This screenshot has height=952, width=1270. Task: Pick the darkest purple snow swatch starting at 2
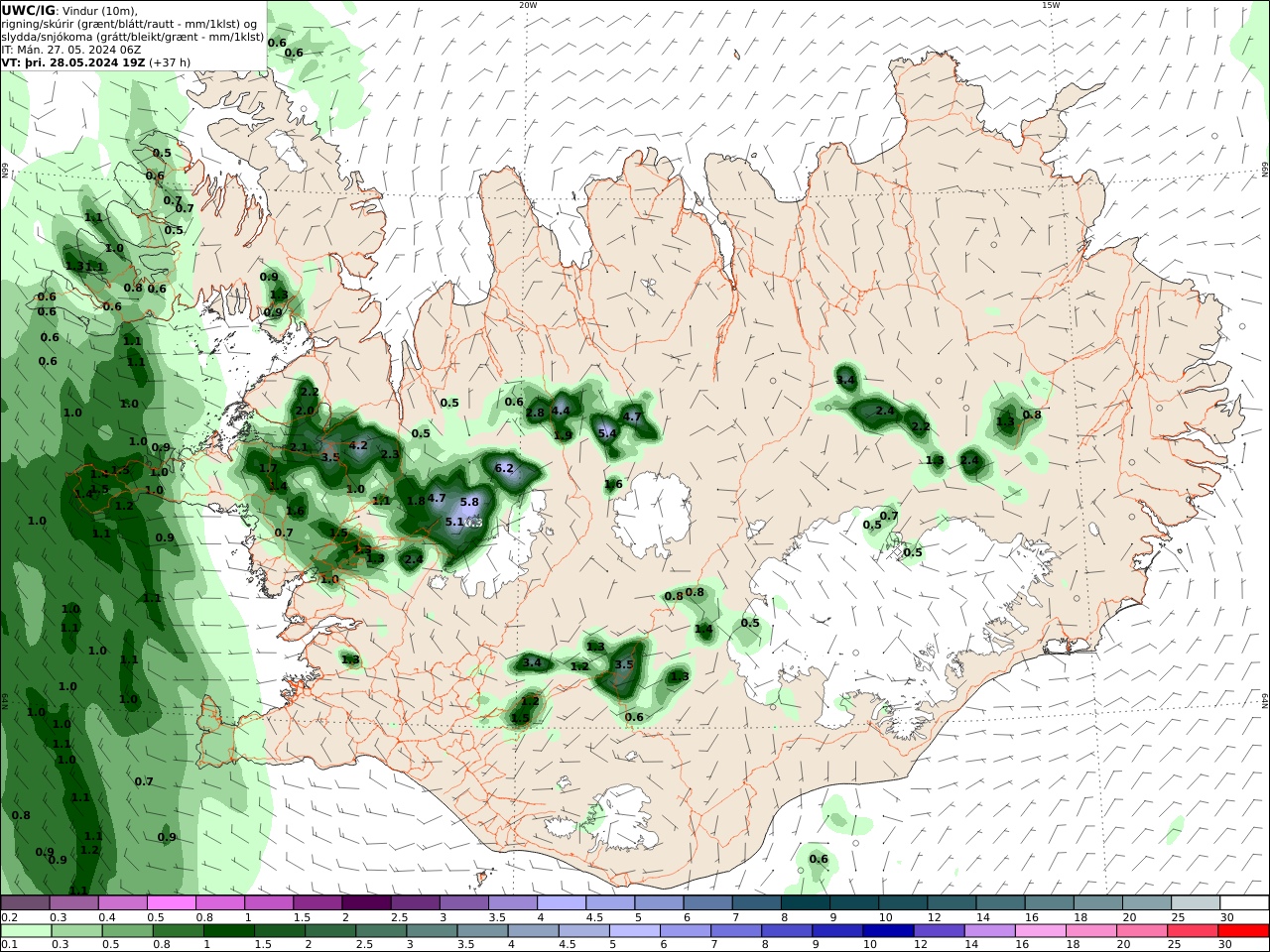[366, 903]
